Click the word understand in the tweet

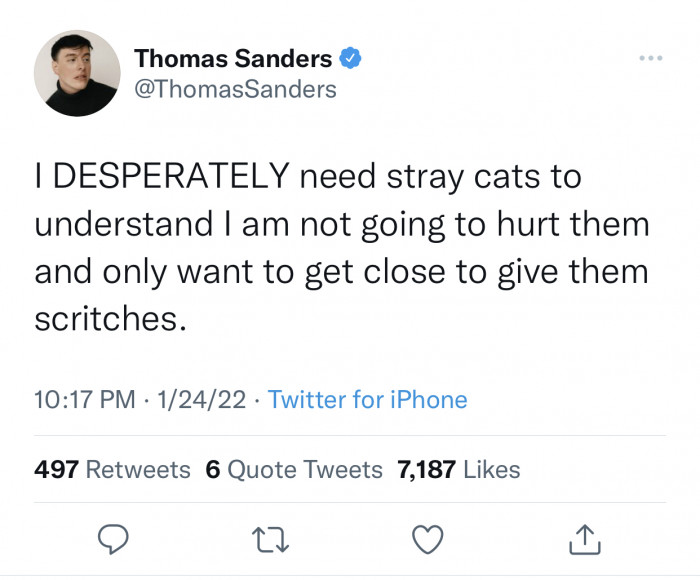(122, 224)
